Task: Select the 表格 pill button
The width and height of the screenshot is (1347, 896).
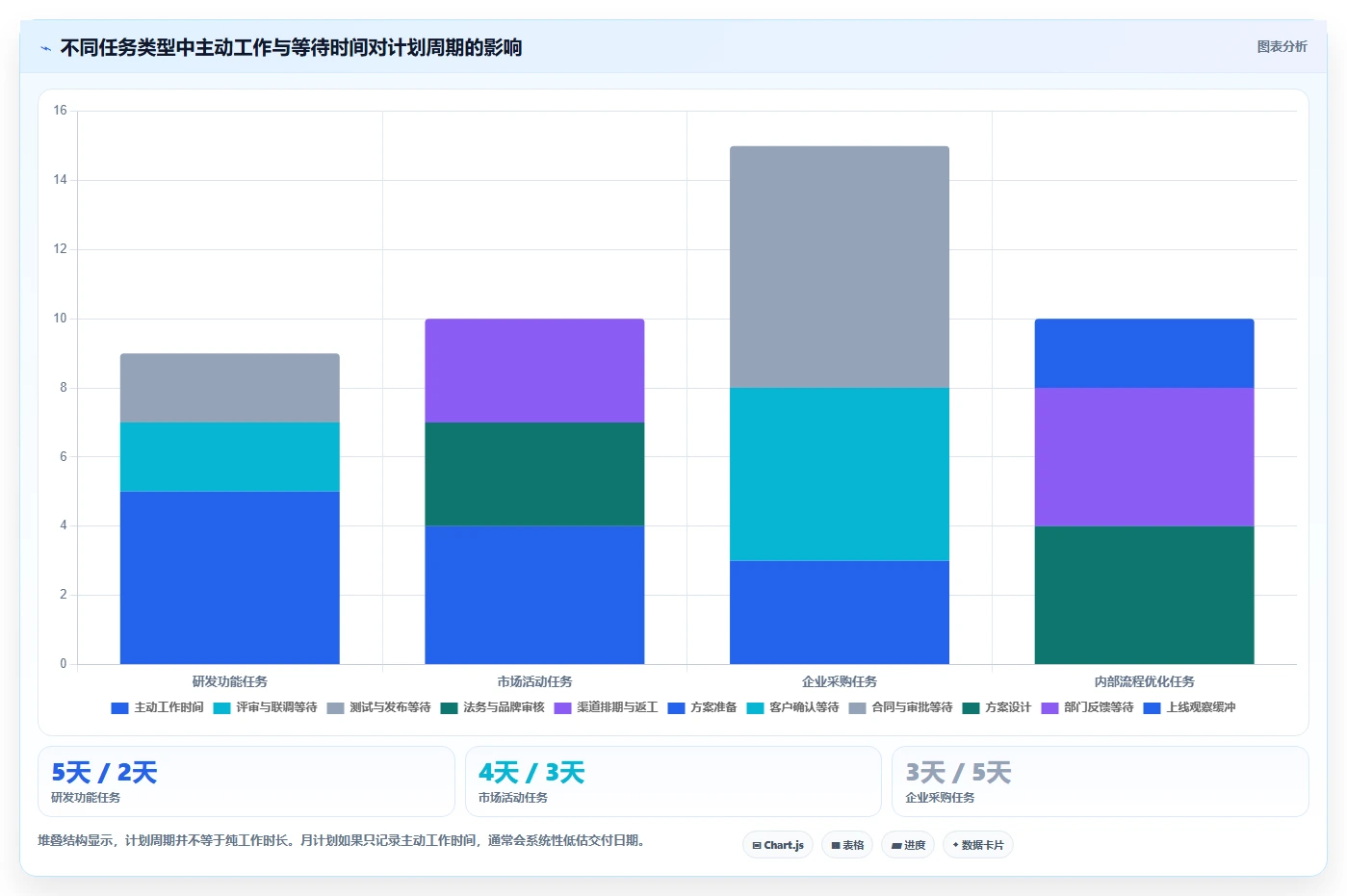Action: [x=847, y=845]
